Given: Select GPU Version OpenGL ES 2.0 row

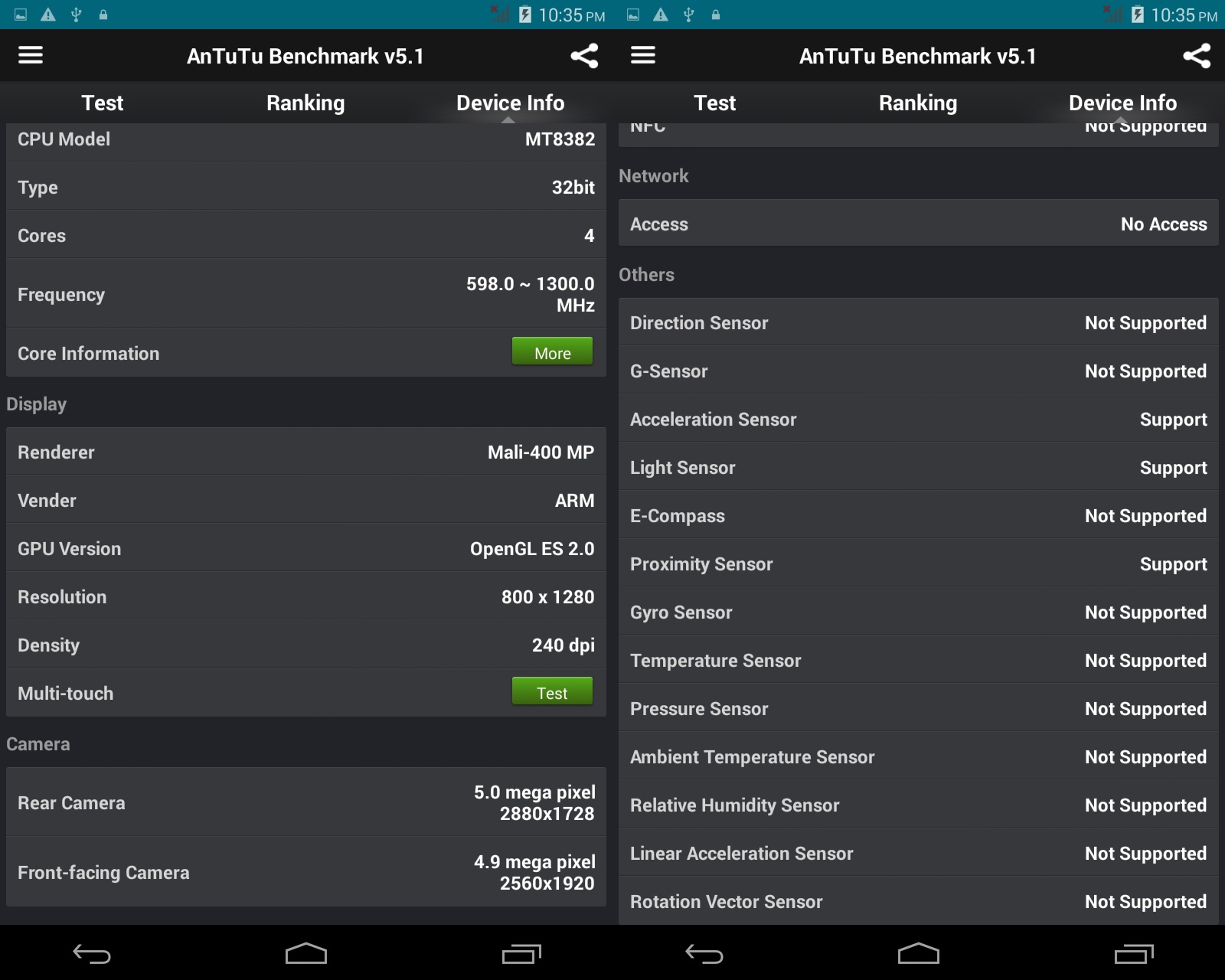Looking at the screenshot, I should pyautogui.click(x=306, y=548).
